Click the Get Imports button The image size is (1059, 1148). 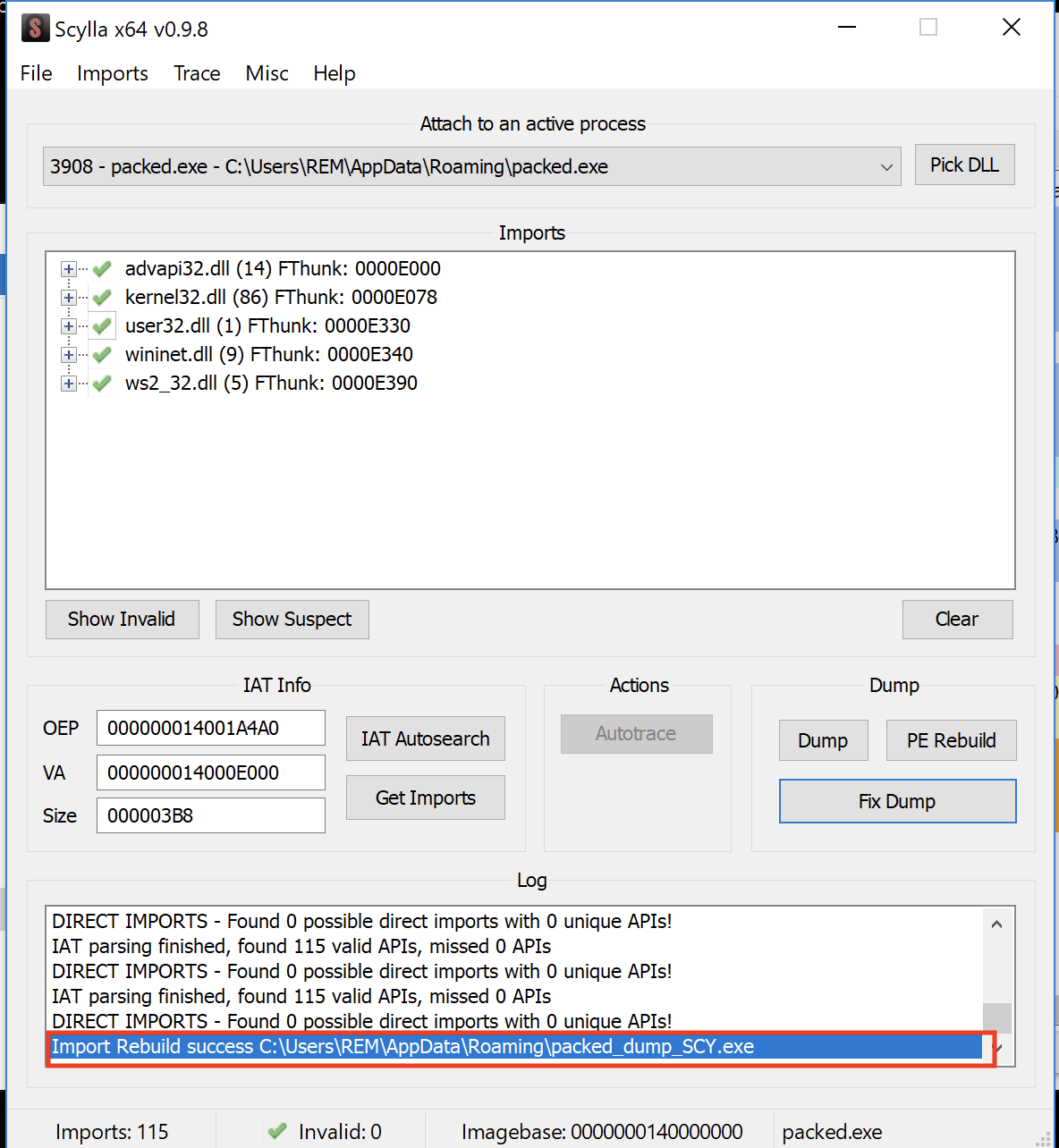(x=426, y=798)
